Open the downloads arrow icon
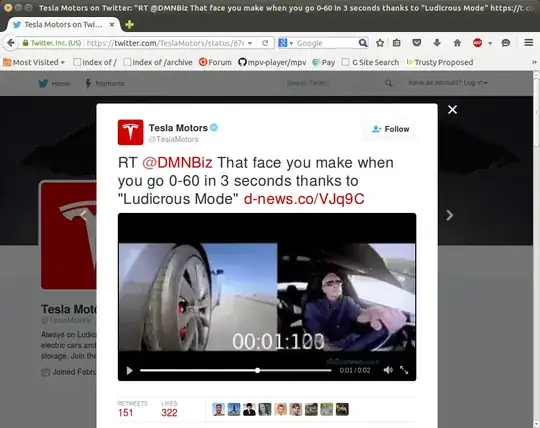540x428 pixels. (437, 43)
